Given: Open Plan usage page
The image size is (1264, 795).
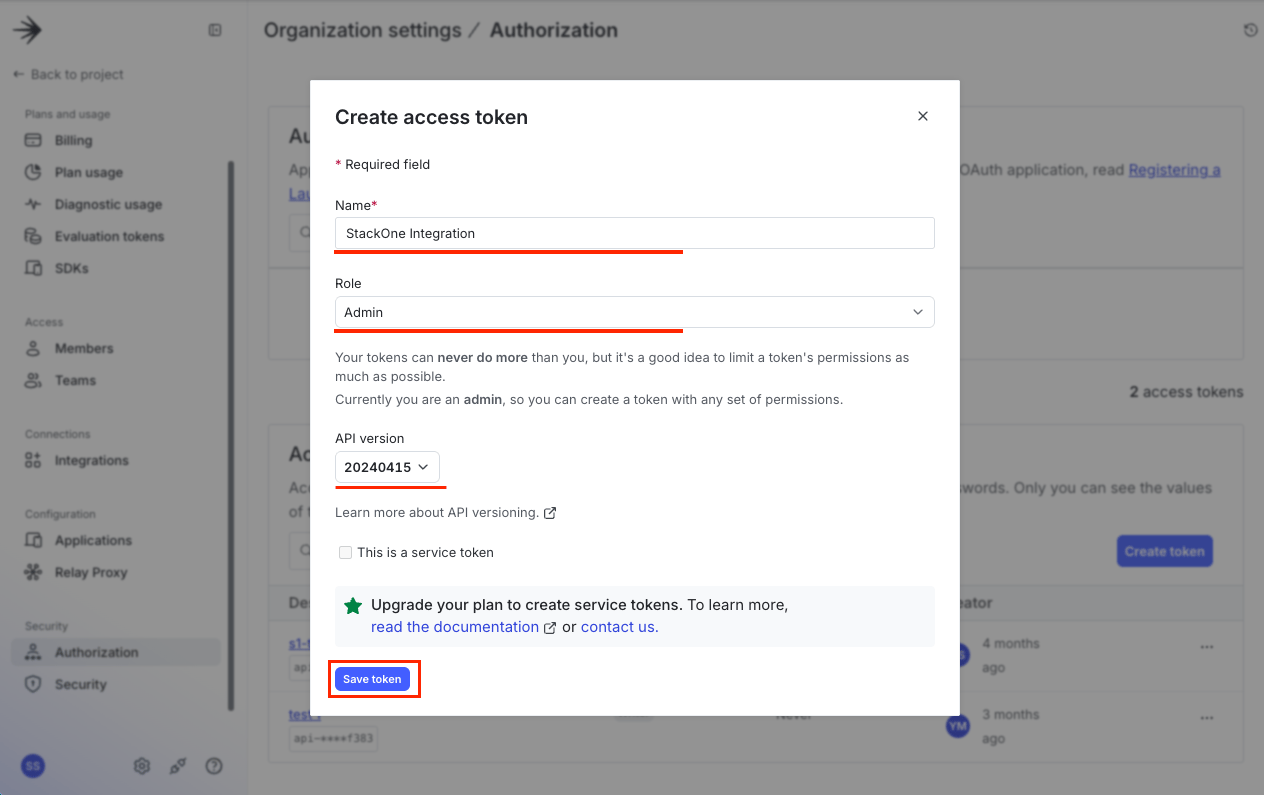Looking at the screenshot, I should point(88,172).
